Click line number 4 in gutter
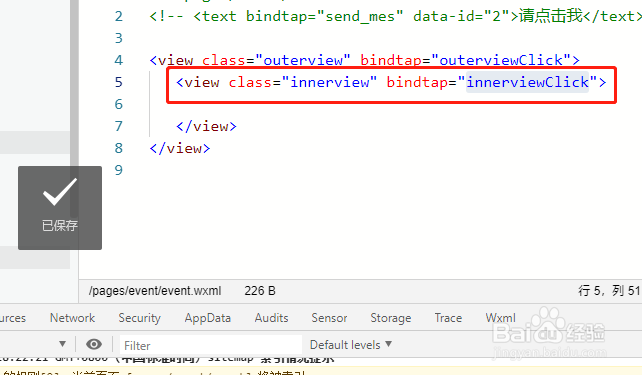 [118, 60]
